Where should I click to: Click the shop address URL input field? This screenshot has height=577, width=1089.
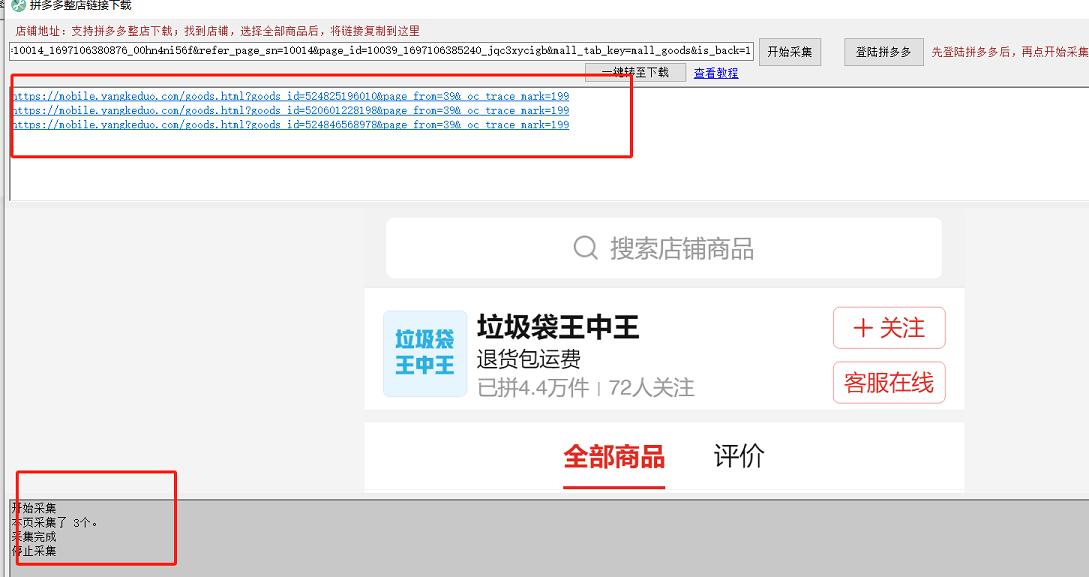[x=381, y=51]
